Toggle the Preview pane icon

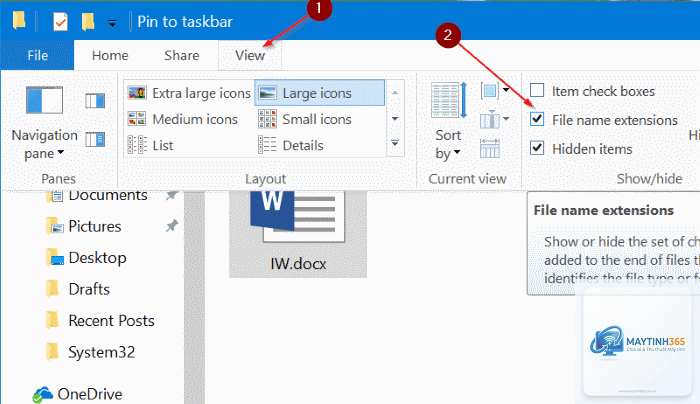pos(95,100)
